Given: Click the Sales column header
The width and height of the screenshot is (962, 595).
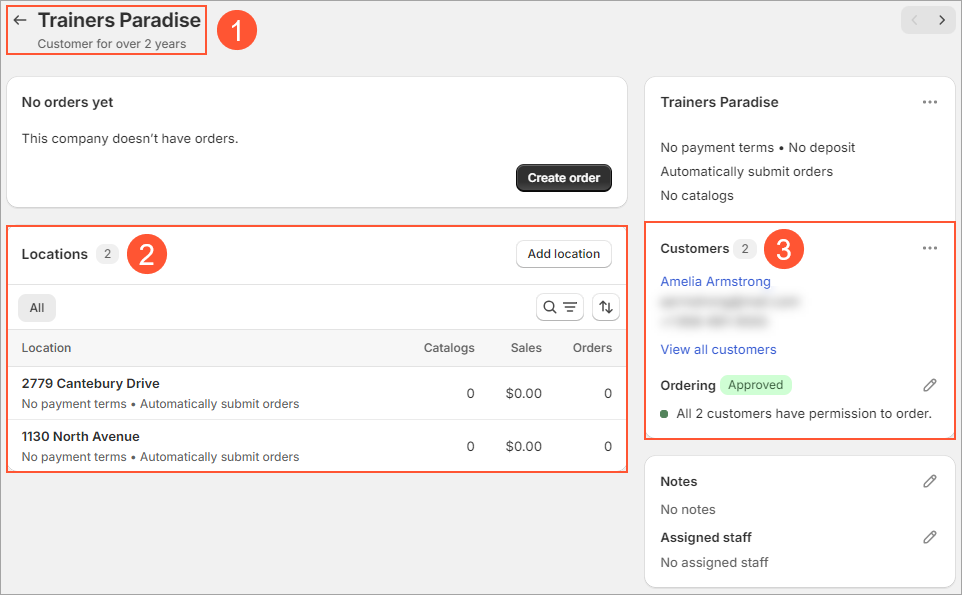Looking at the screenshot, I should pos(525,348).
